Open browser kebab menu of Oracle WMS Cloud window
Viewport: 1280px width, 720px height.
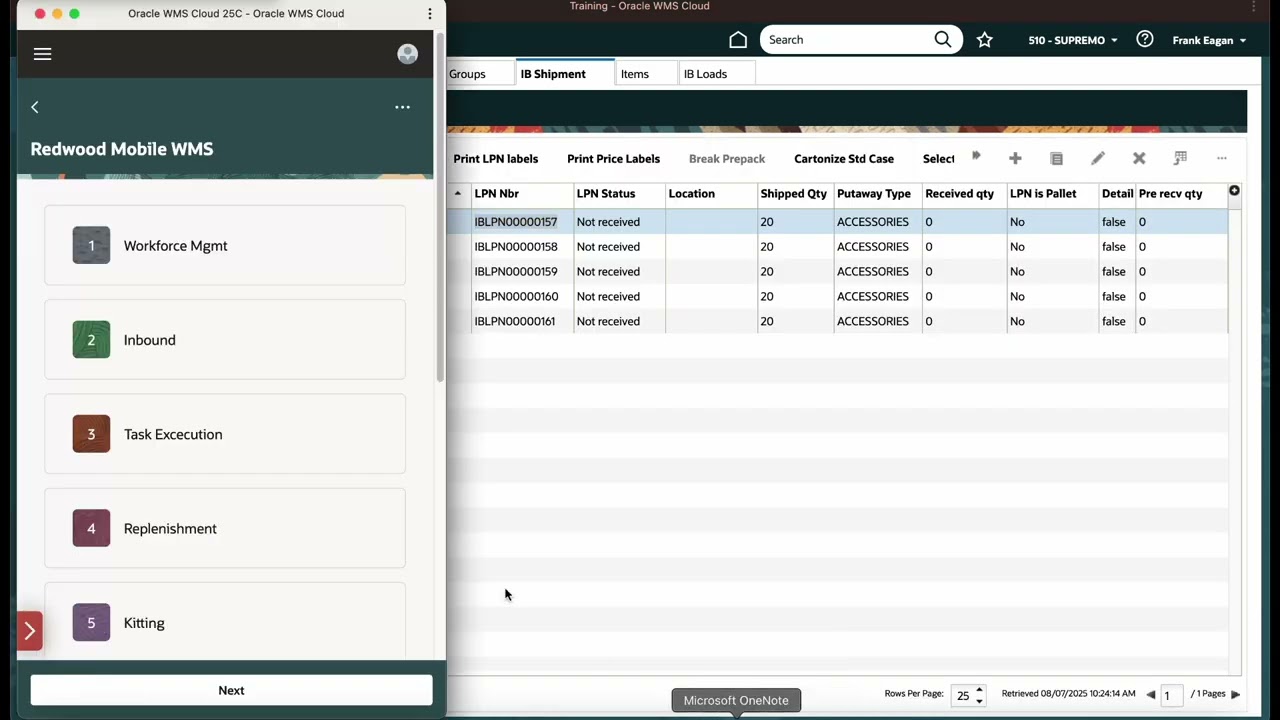coord(430,13)
